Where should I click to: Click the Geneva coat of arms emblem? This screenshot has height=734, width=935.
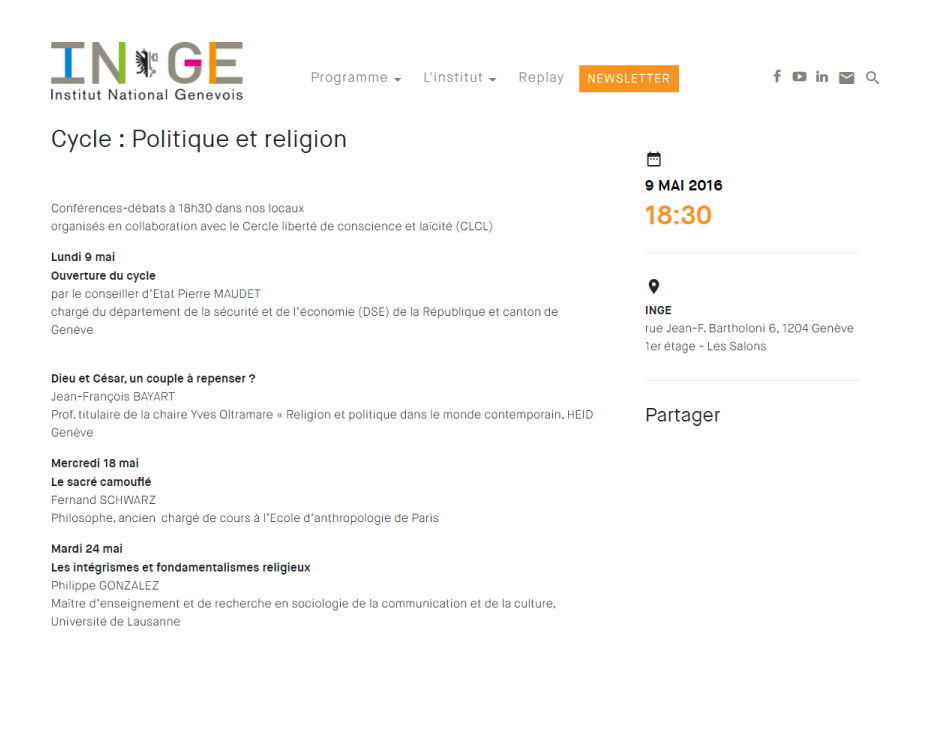(146, 63)
